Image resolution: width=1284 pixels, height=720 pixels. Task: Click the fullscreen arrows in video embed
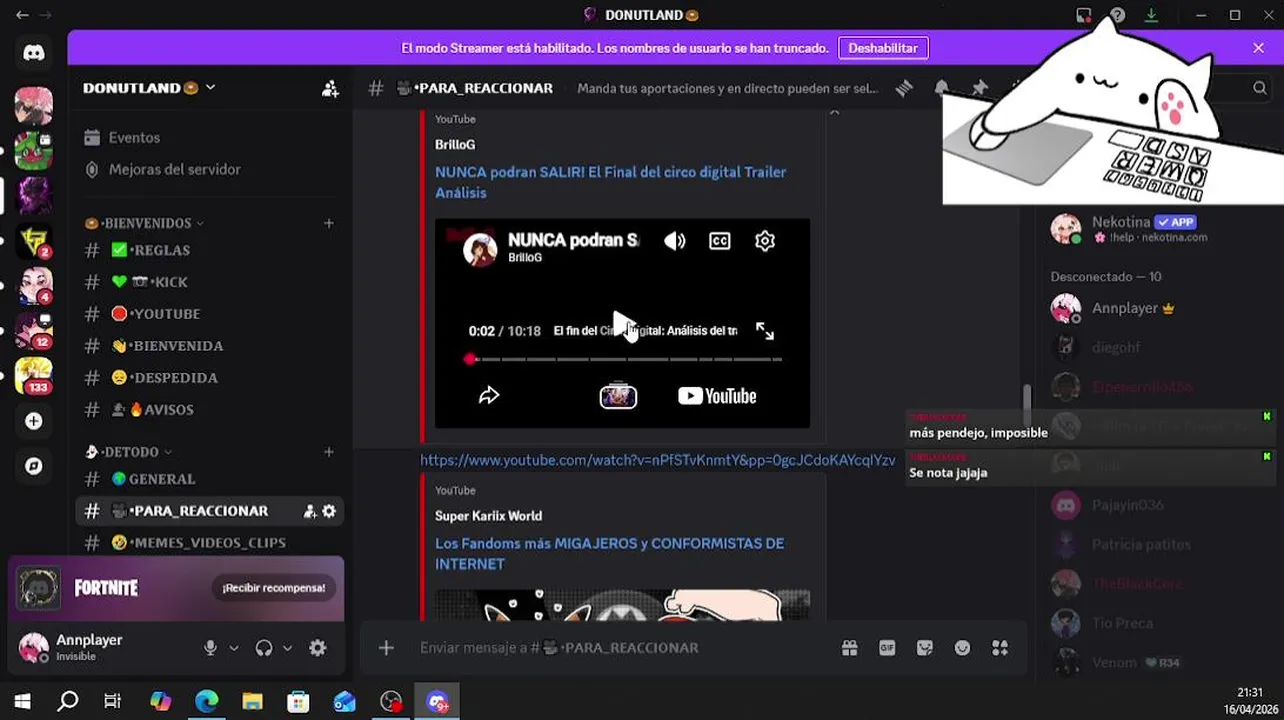point(765,331)
